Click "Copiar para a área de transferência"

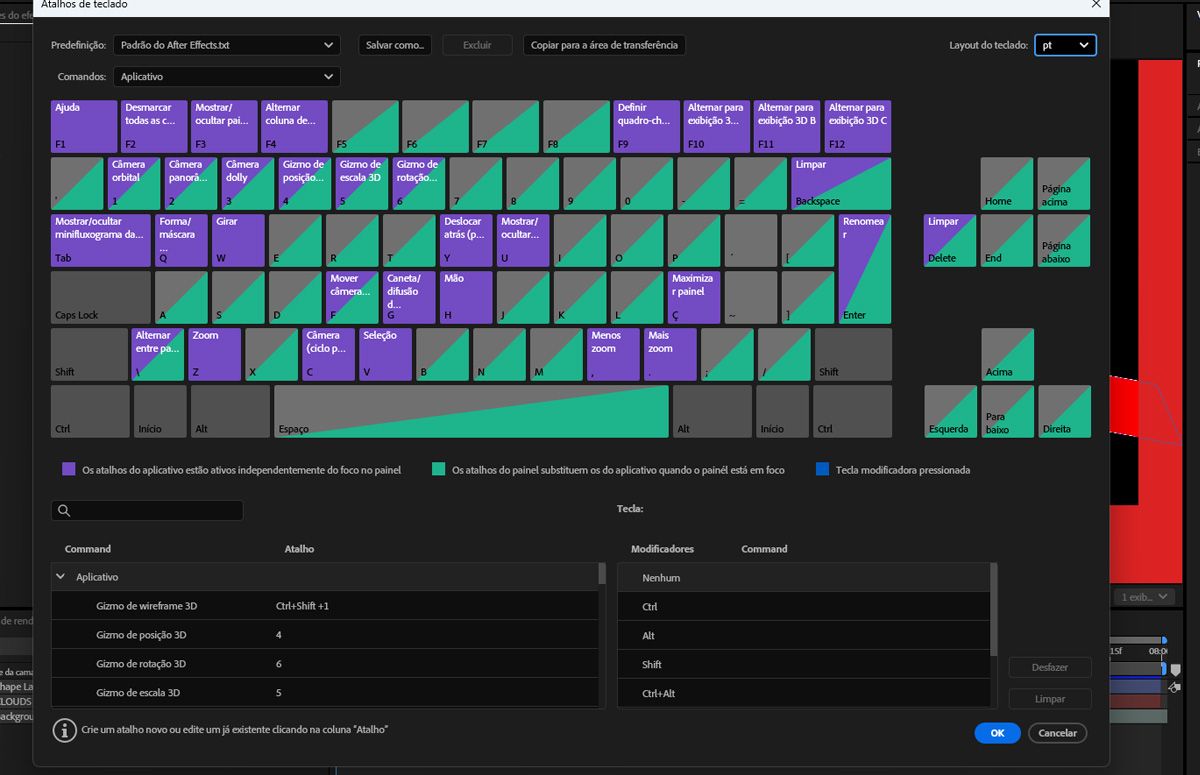(604, 45)
